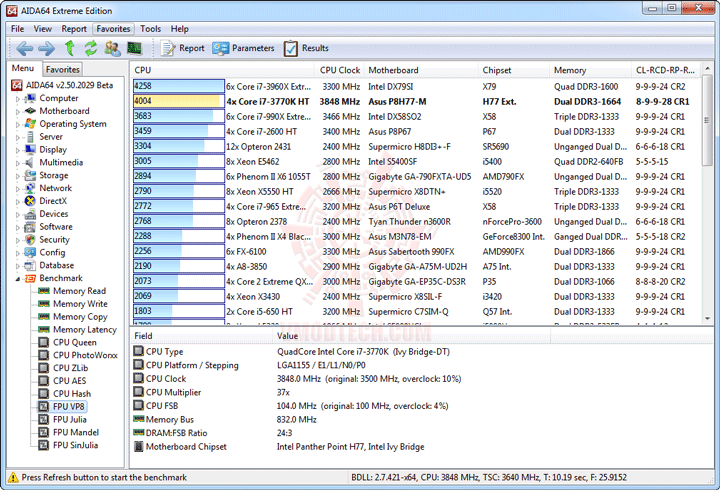The height and width of the screenshot is (490, 720).
Task: Expand the Computer tree node
Action: pos(17,99)
